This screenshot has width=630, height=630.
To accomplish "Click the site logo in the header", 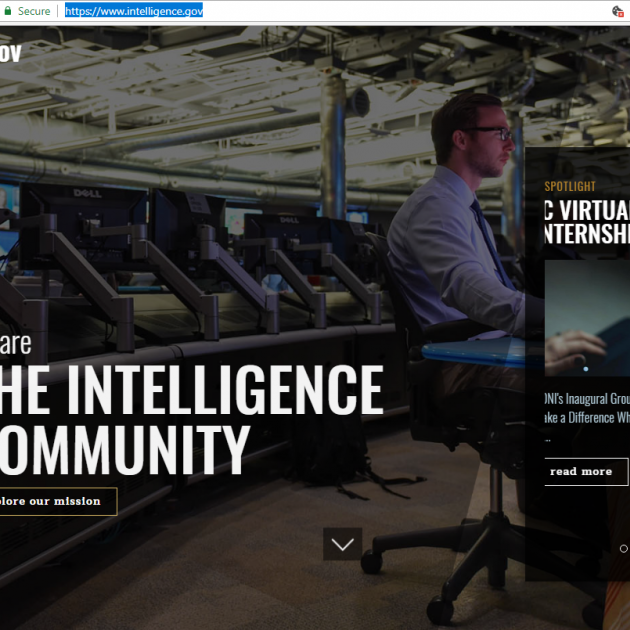I will (10, 52).
